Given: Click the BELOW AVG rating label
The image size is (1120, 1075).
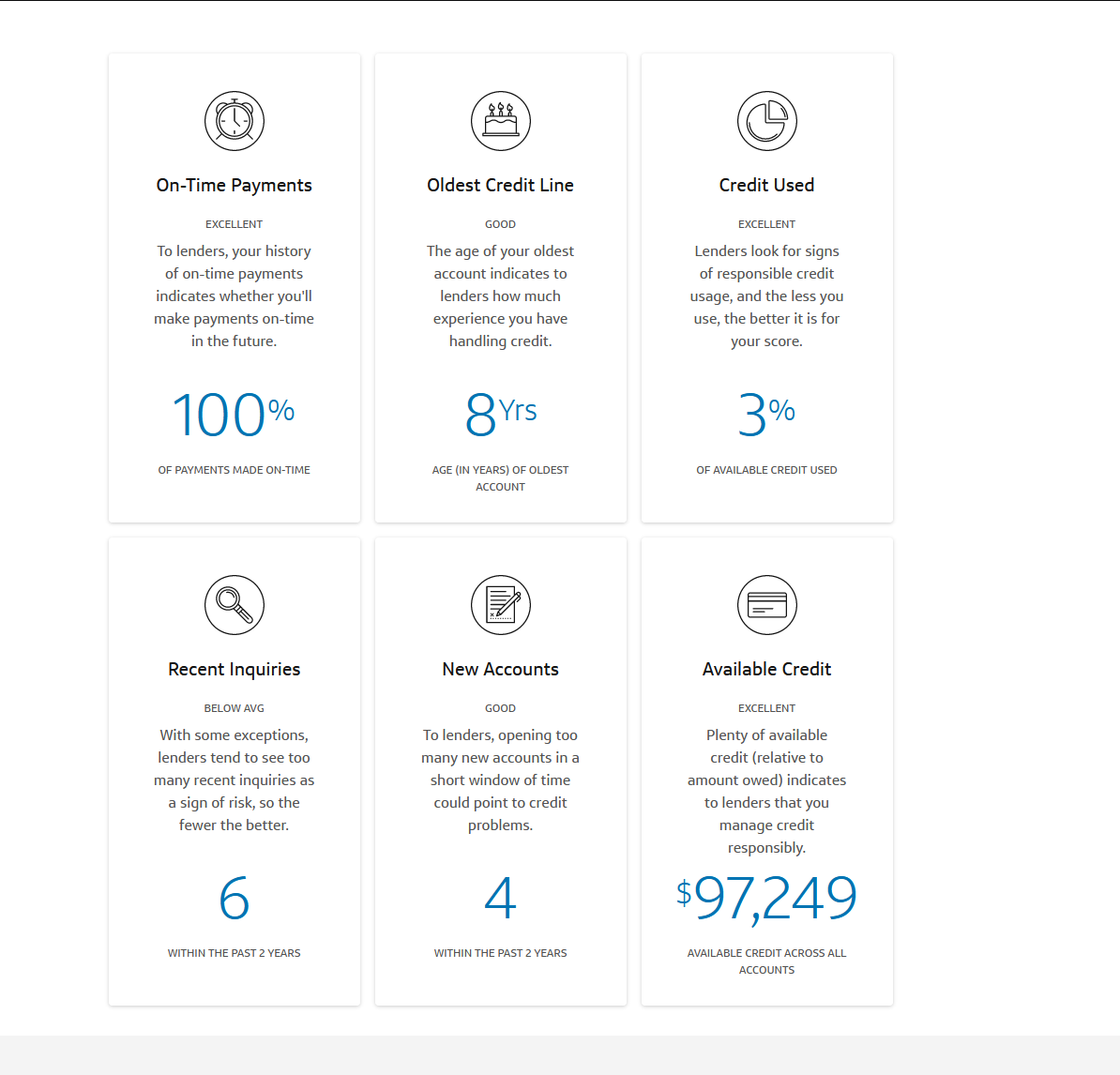Looking at the screenshot, I should (x=235, y=708).
